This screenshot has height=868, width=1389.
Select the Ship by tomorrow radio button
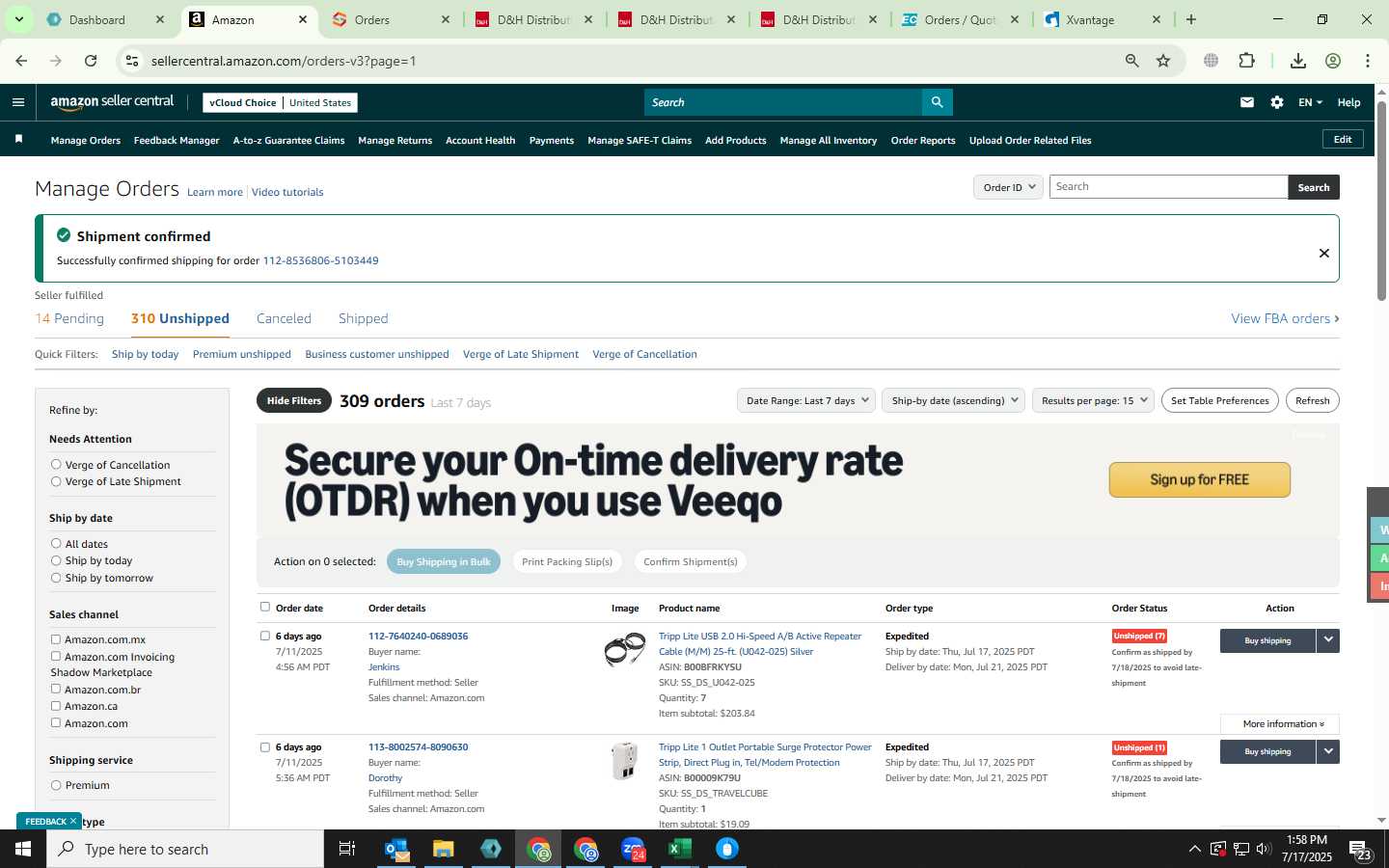click(56, 578)
